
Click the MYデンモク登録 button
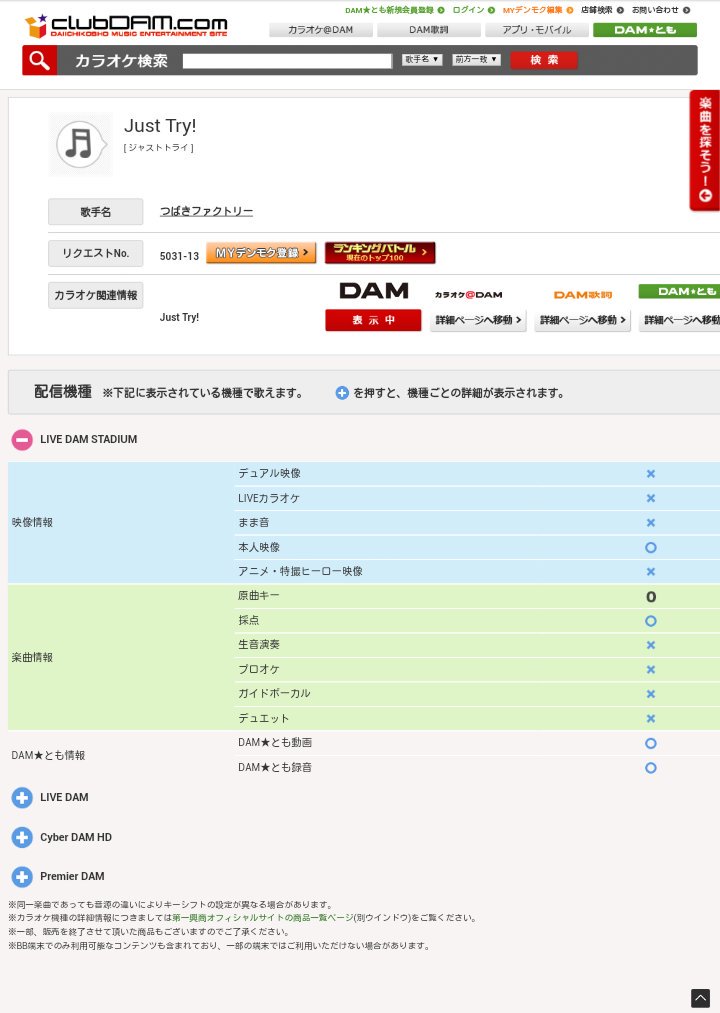261,253
